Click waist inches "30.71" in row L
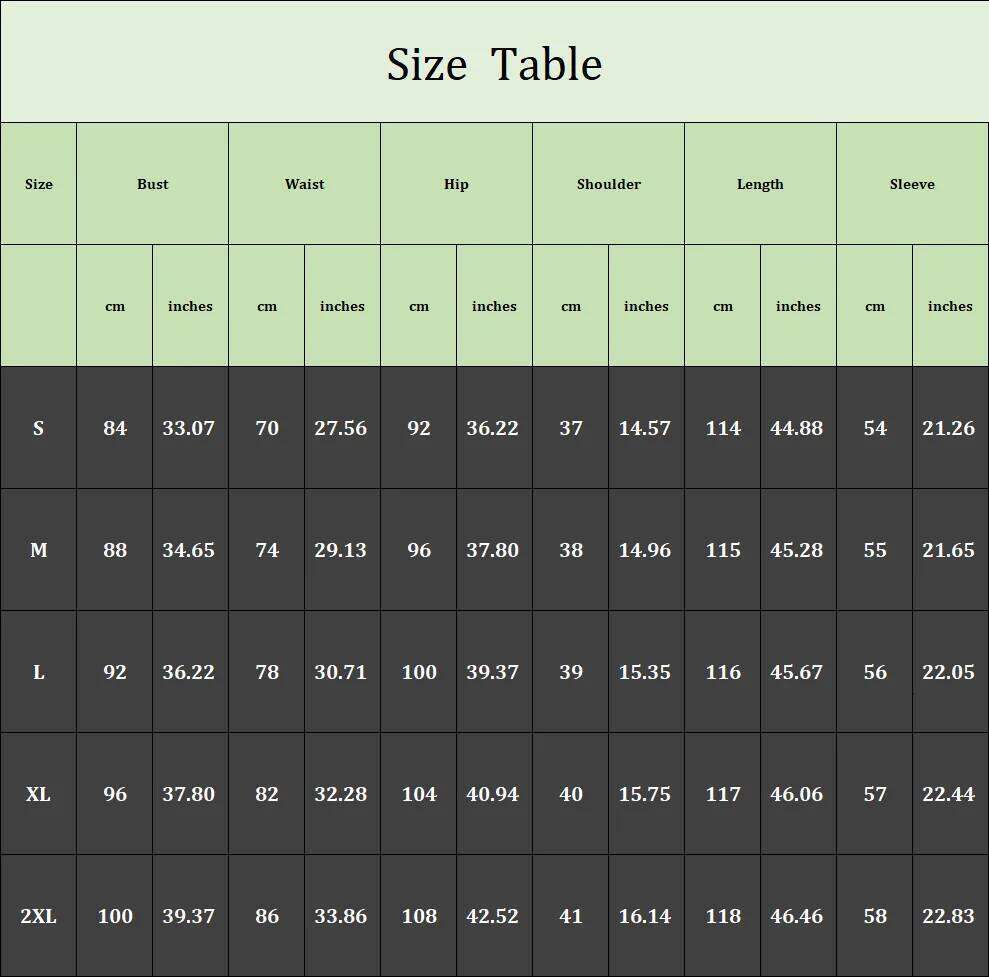The height and width of the screenshot is (977, 989). [x=341, y=672]
